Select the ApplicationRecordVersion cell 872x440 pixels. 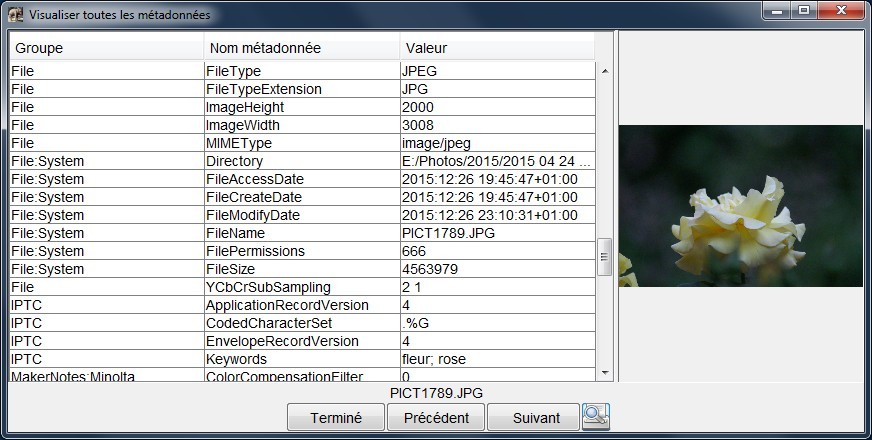302,305
